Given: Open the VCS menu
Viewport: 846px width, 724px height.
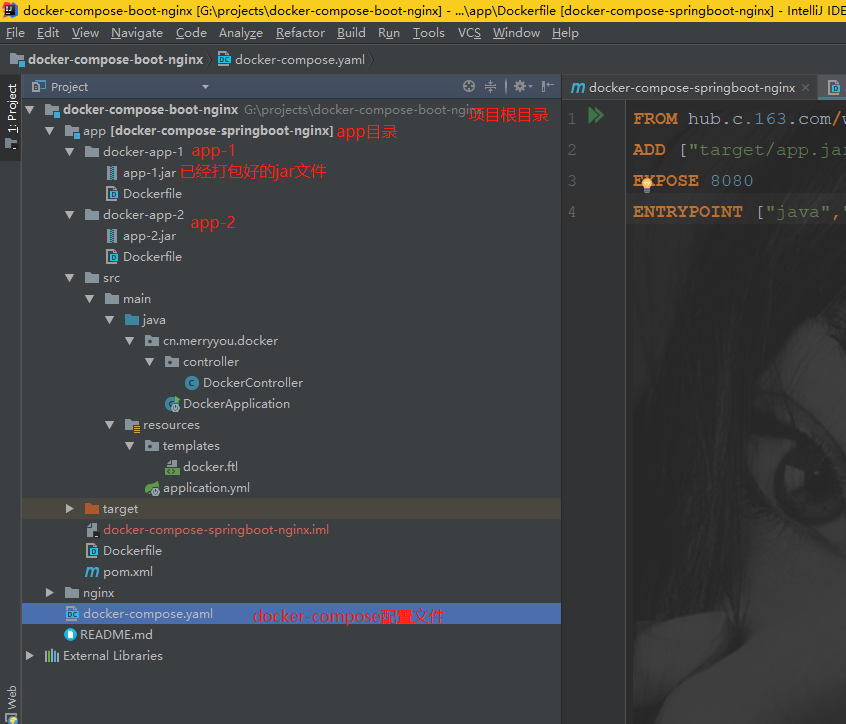Looking at the screenshot, I should (469, 33).
